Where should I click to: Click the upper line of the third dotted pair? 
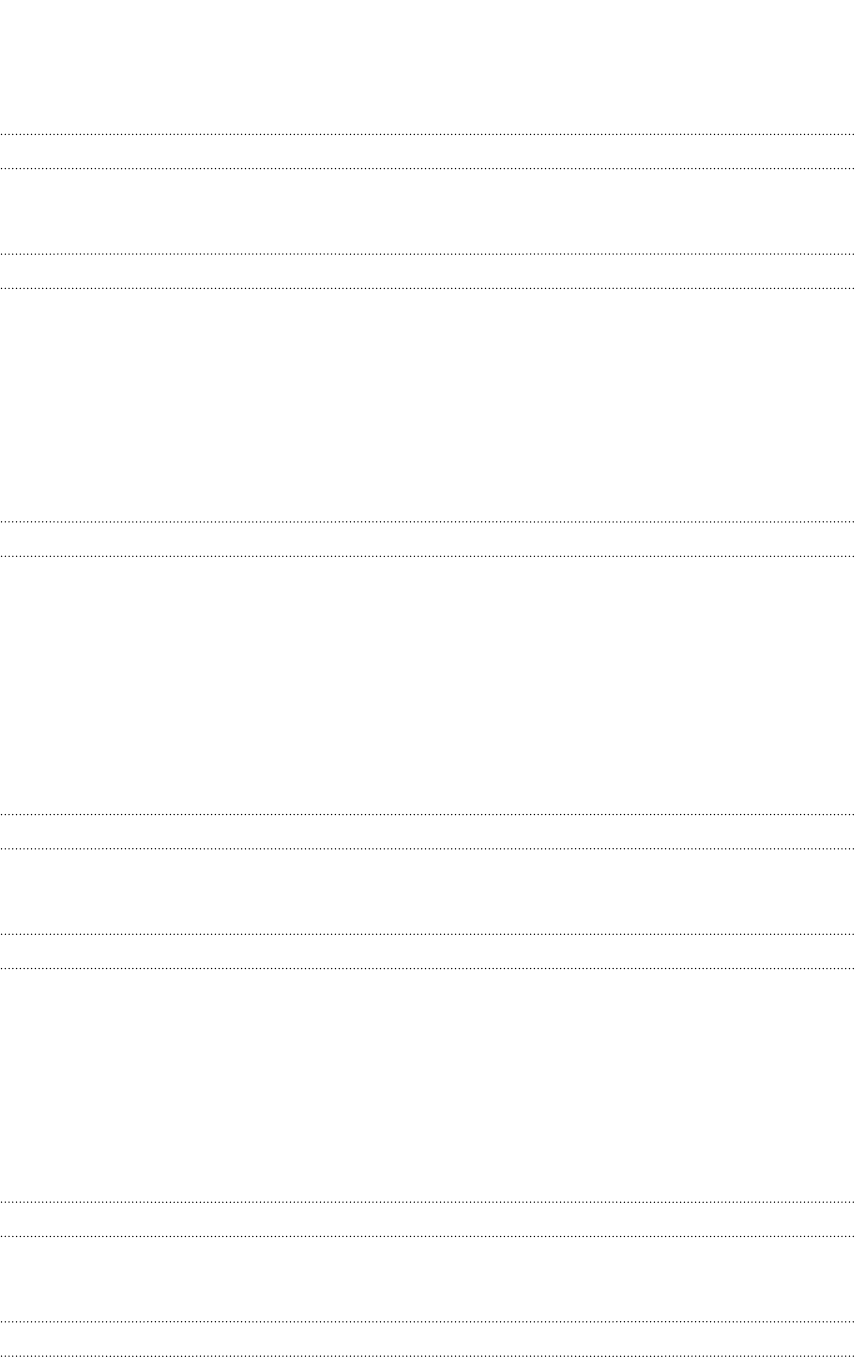pos(427,521)
